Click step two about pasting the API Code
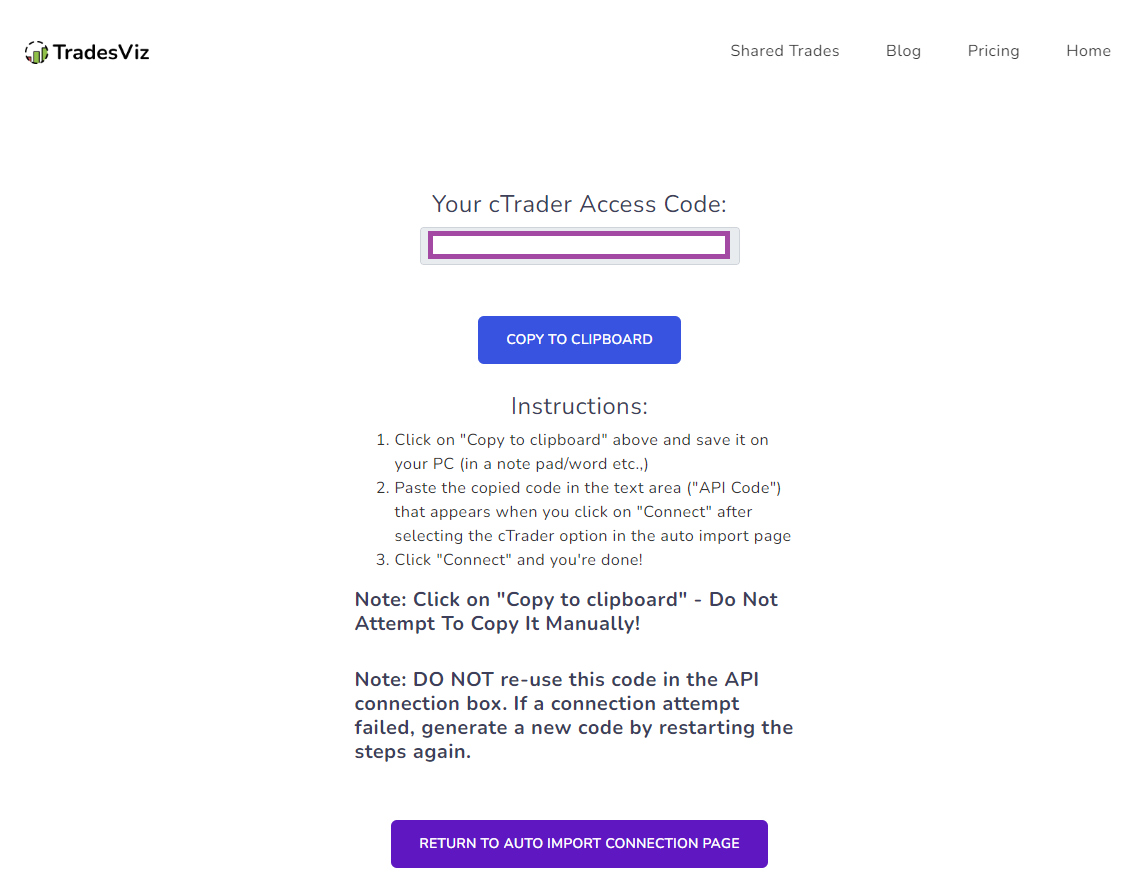Screen dimensions: 1133x890 coord(584,511)
